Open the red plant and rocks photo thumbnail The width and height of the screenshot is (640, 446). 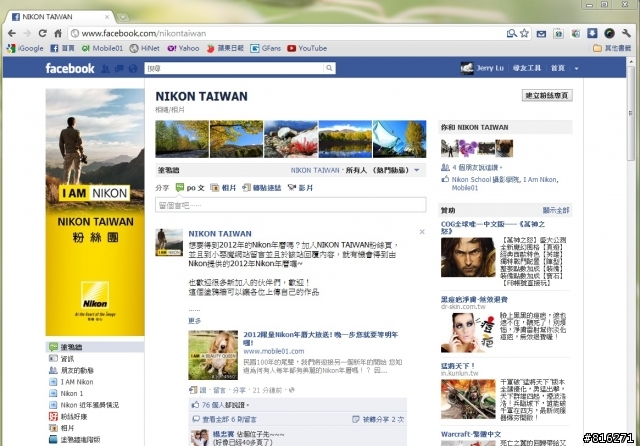(x=291, y=139)
